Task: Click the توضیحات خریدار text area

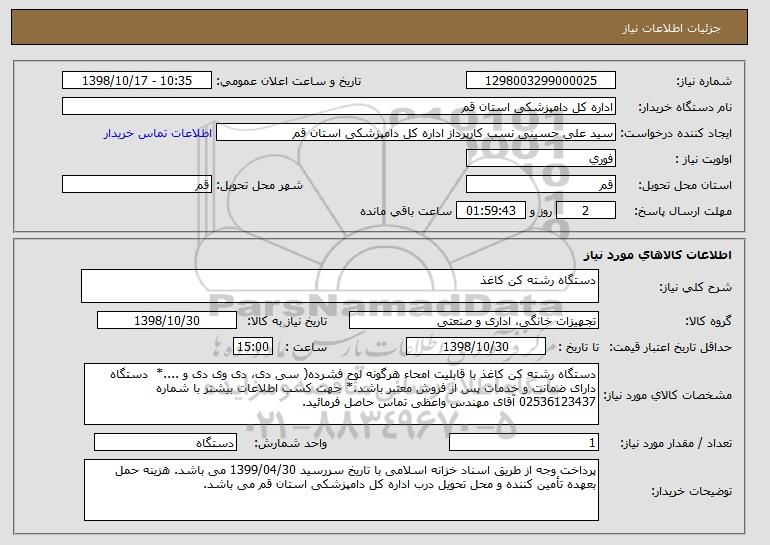Action: coord(341,490)
